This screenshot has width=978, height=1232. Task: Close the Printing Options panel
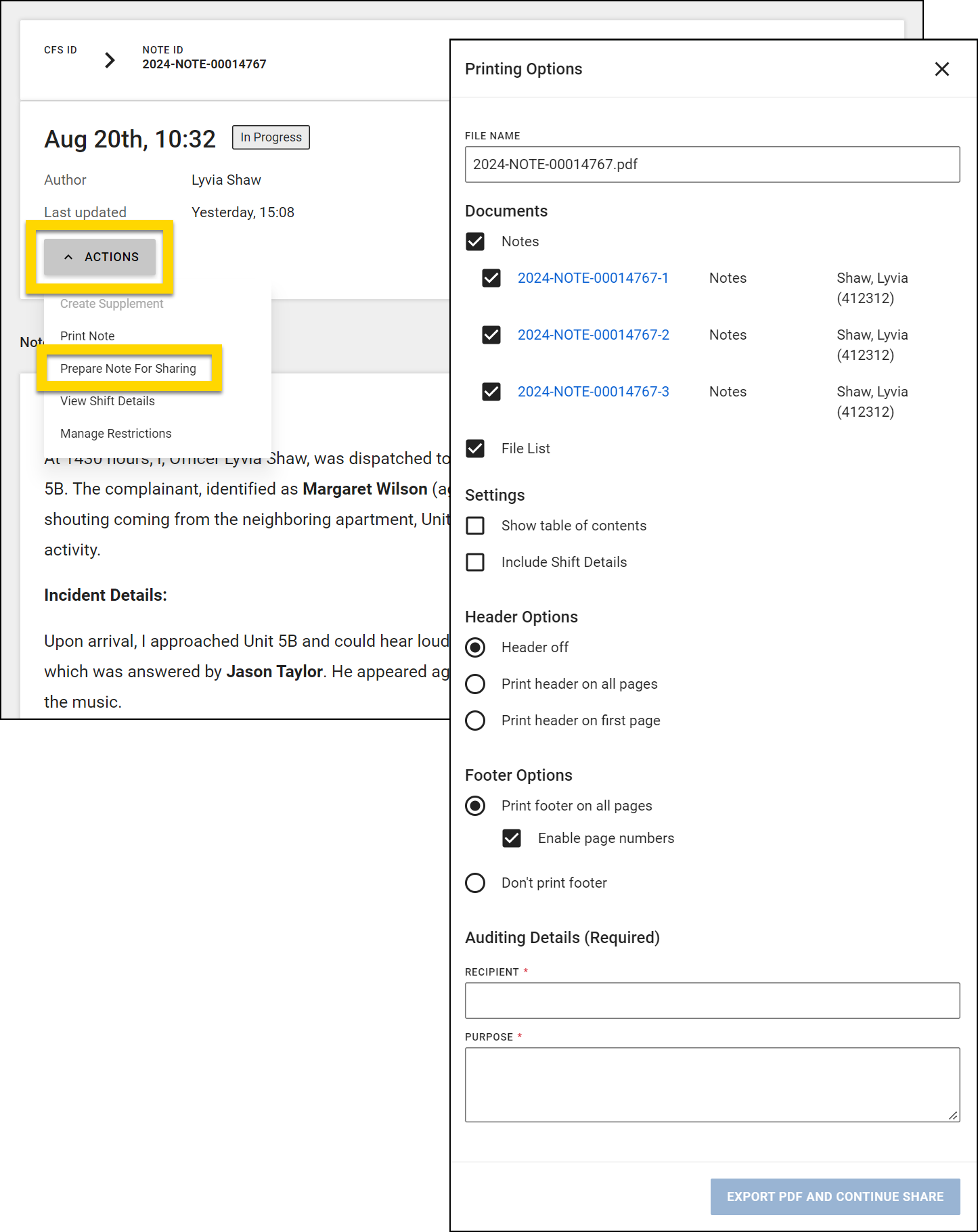coord(941,69)
